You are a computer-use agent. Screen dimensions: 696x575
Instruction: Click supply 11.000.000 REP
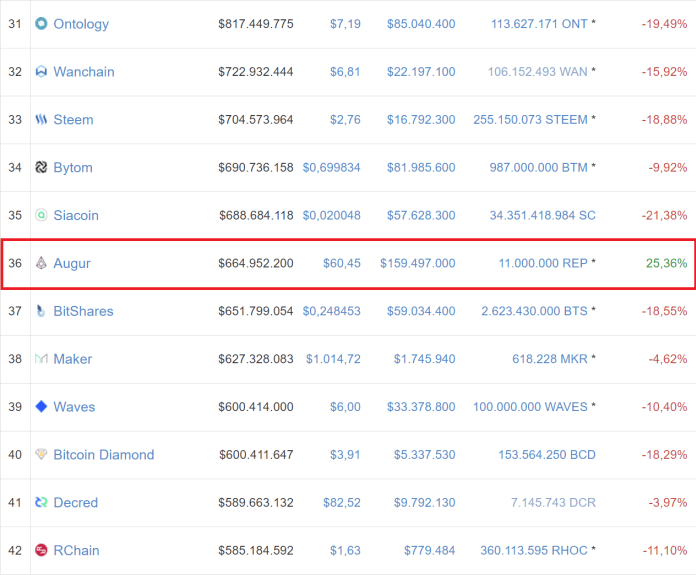coord(543,264)
